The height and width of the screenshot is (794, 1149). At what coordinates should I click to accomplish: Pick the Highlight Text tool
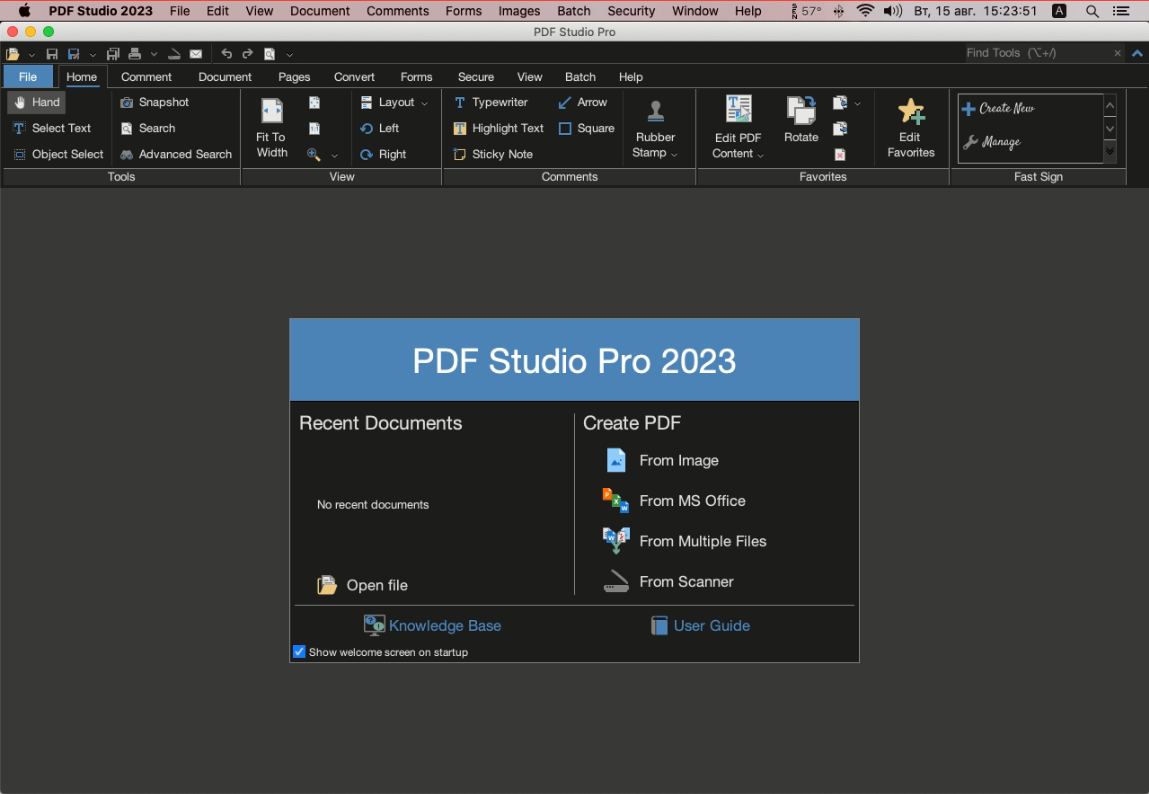click(x=498, y=128)
